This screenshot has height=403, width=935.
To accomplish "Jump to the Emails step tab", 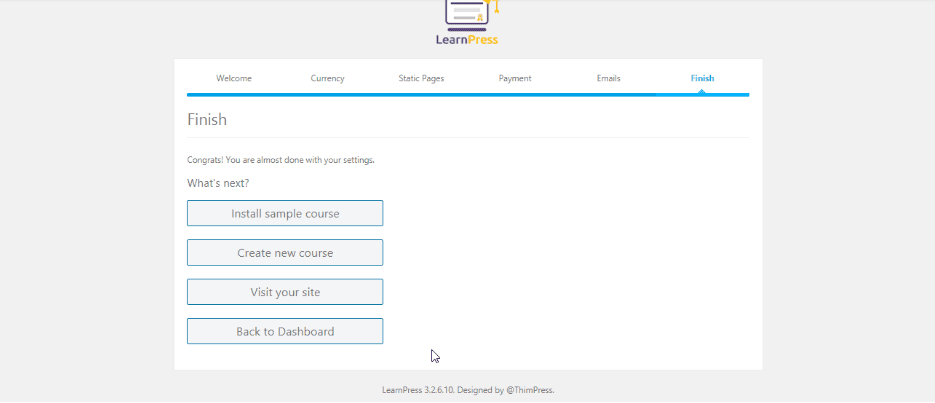I will [608, 78].
